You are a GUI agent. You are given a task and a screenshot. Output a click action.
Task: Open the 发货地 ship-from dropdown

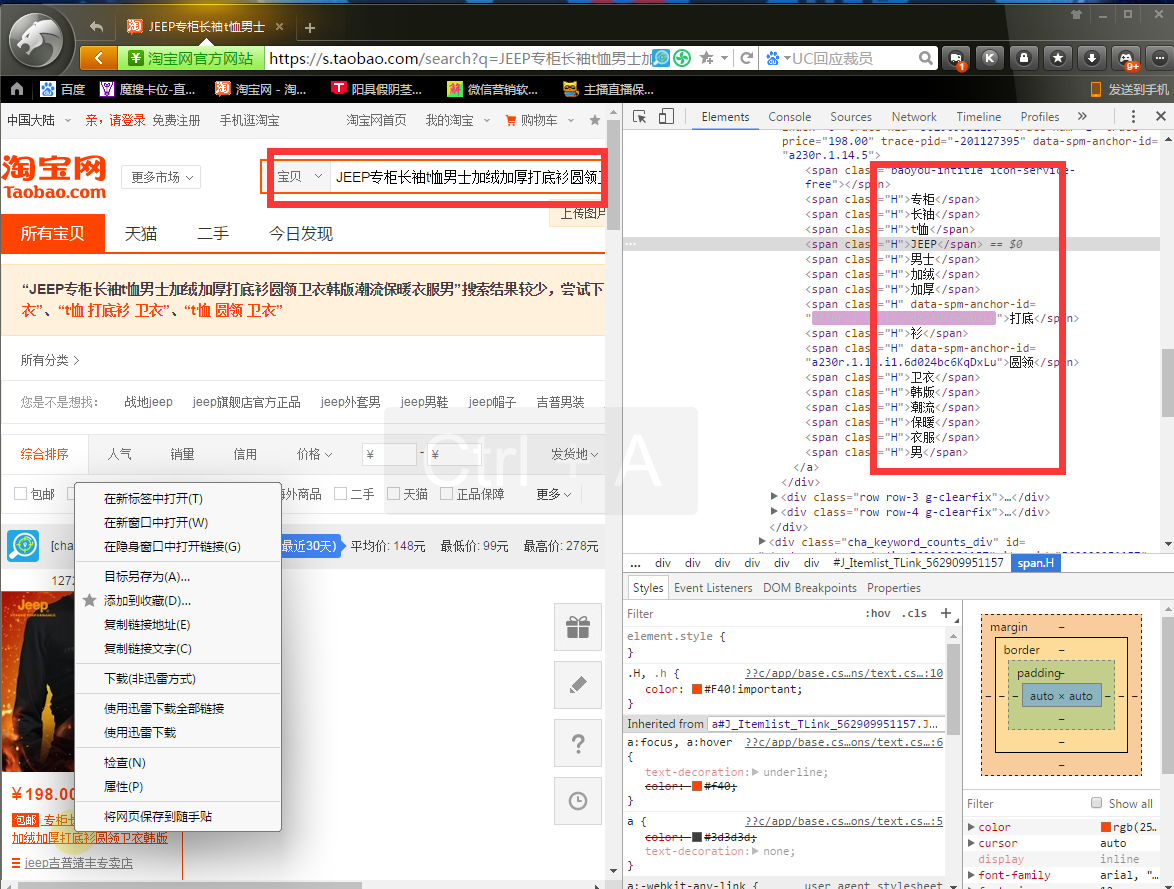coord(574,454)
